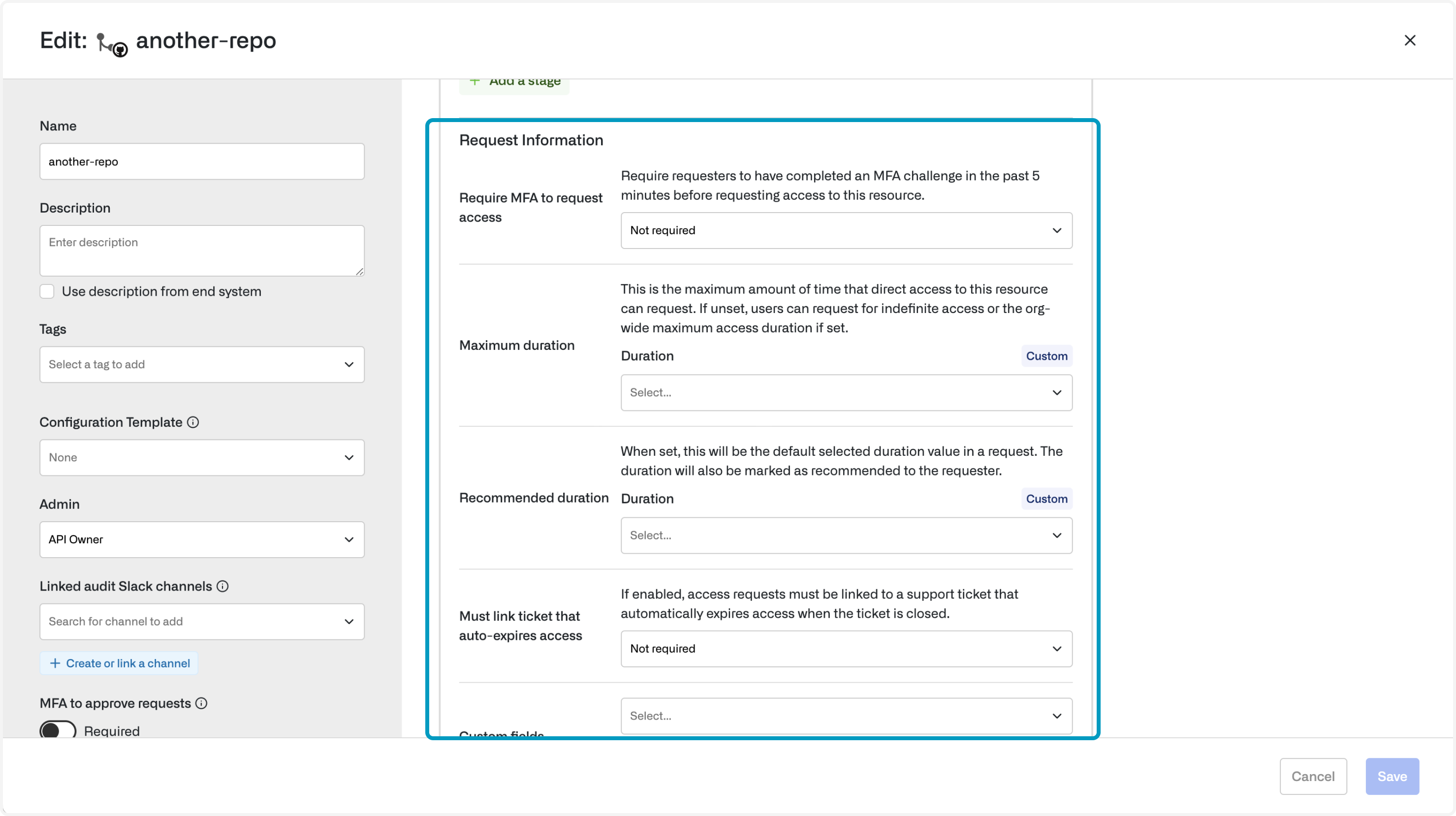Screen dimensions: 1456x816
Task: Toggle the MFA to approve requests Required switch
Action: click(58, 730)
